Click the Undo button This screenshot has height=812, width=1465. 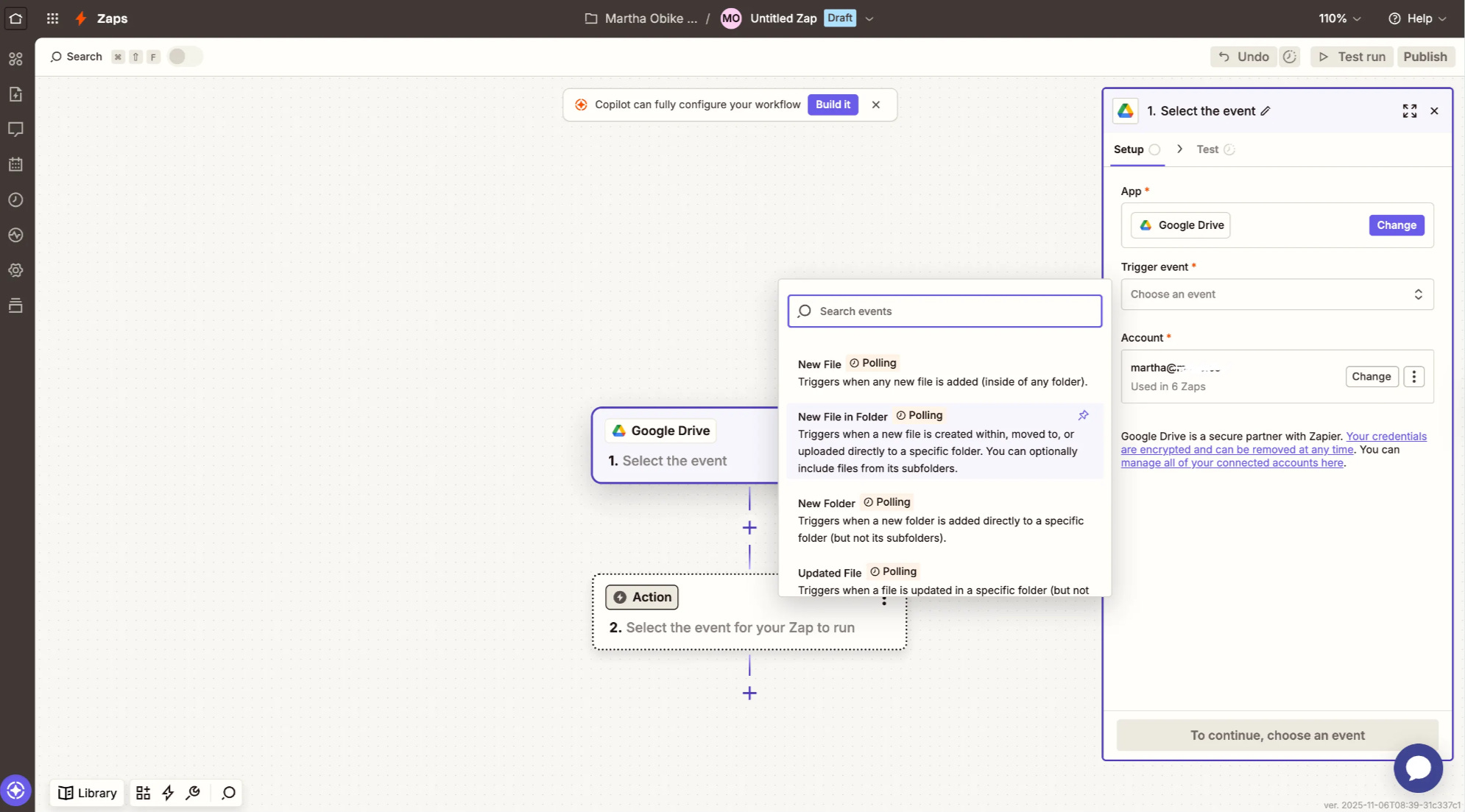point(1243,57)
